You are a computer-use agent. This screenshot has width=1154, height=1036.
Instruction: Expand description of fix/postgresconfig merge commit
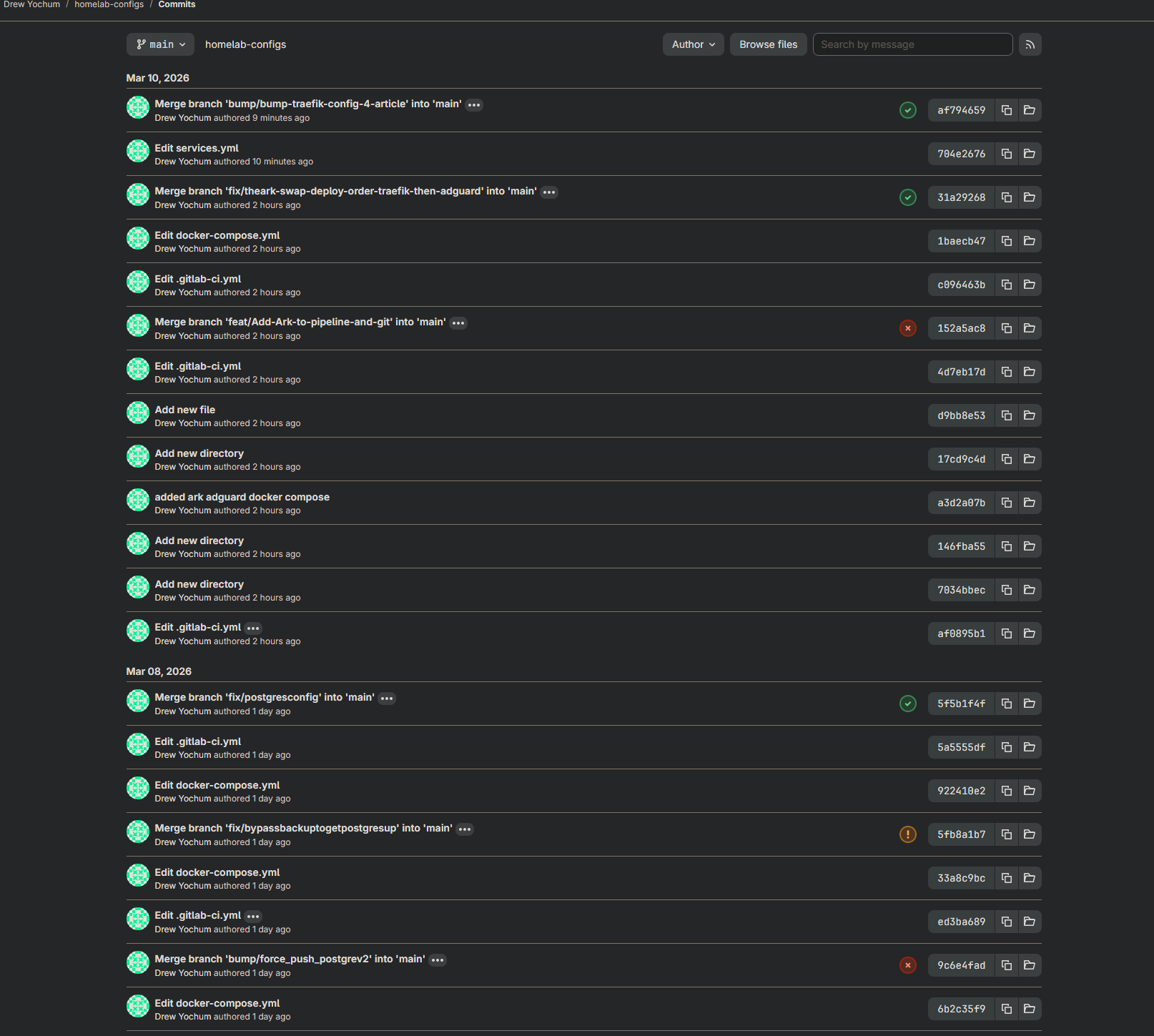pos(387,699)
